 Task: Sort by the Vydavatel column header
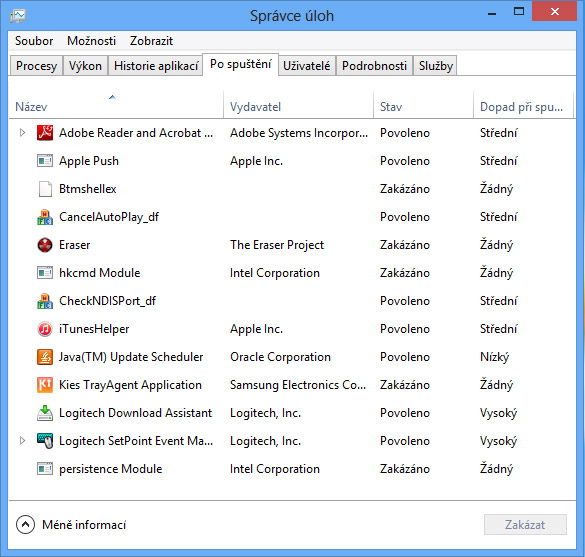coord(298,104)
